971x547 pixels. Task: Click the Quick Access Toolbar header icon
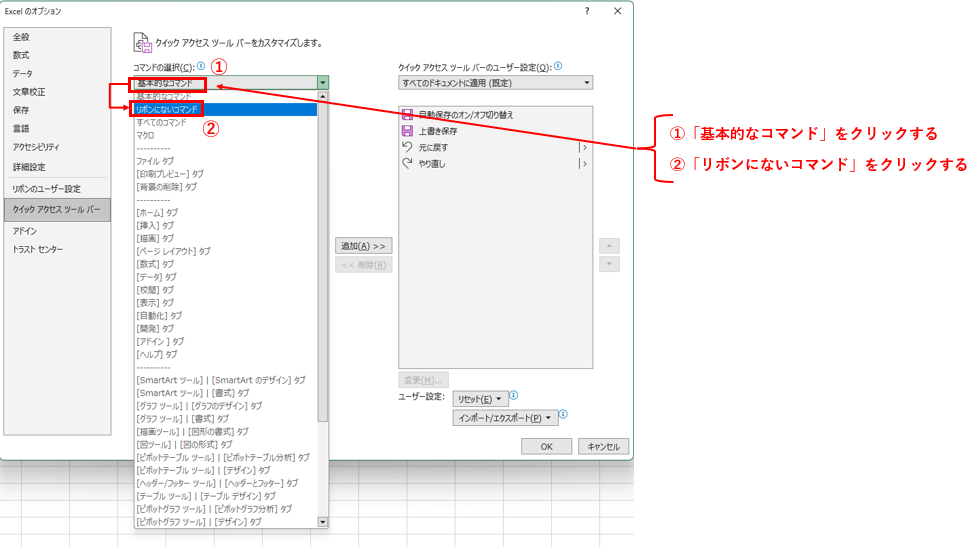(142, 43)
